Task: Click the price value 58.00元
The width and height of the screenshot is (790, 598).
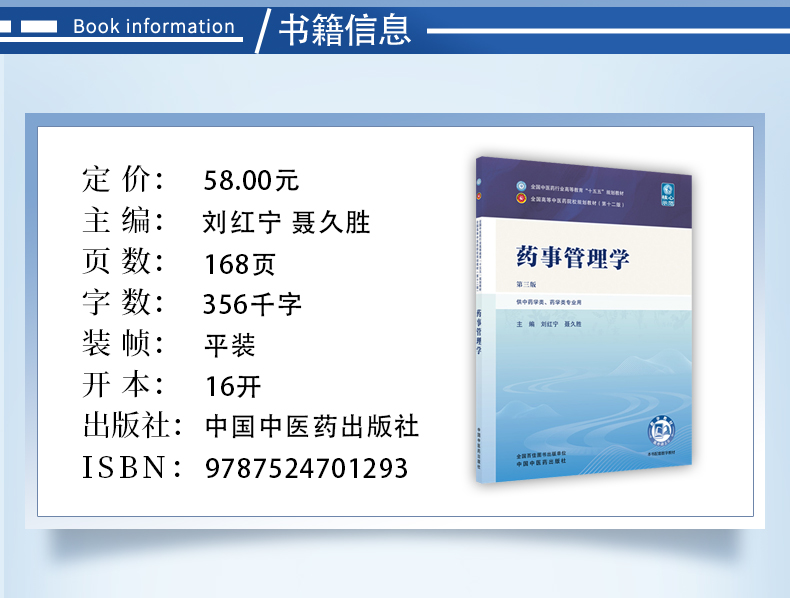Action: 251,180
